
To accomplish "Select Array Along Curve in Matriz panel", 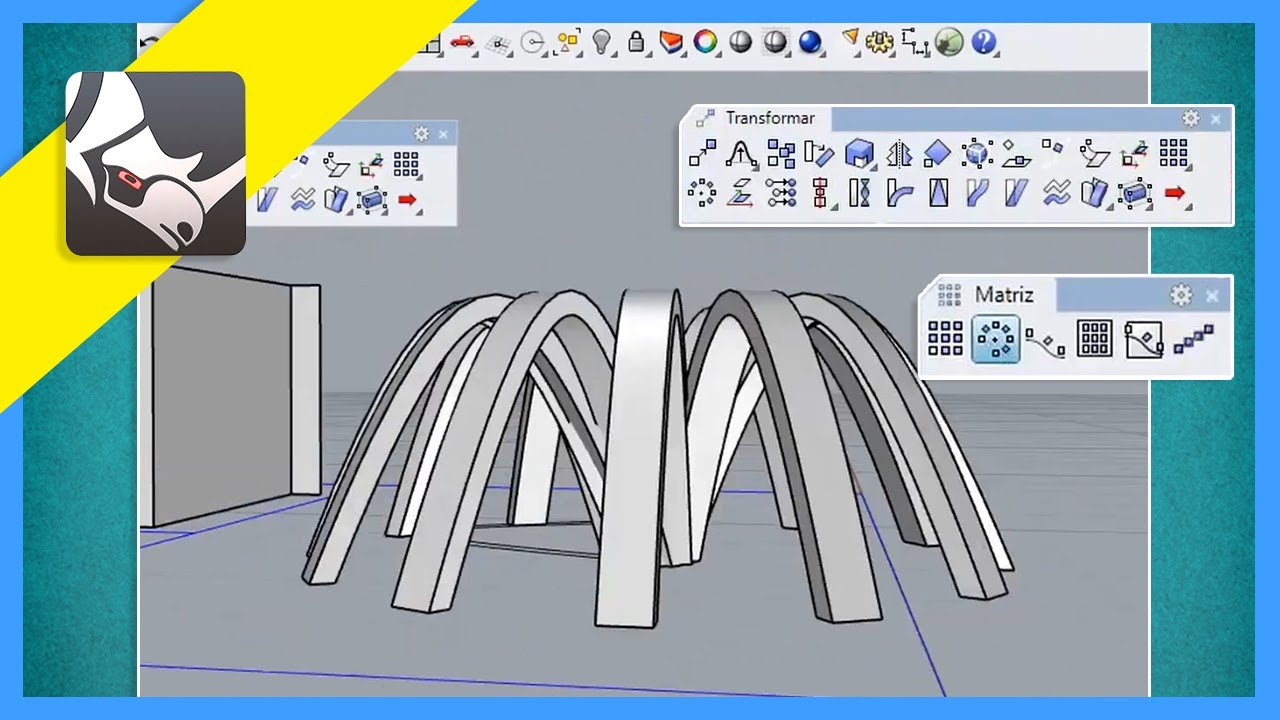I will pos(1045,340).
